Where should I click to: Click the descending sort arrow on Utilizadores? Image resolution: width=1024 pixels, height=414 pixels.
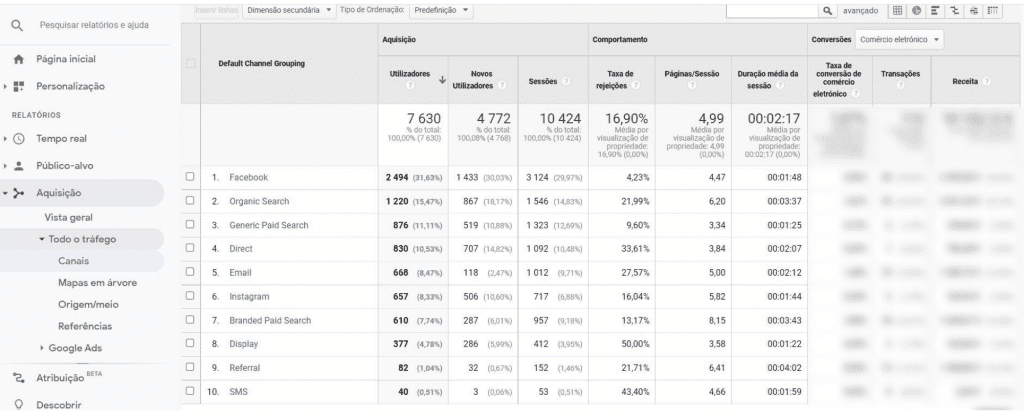[x=442, y=80]
